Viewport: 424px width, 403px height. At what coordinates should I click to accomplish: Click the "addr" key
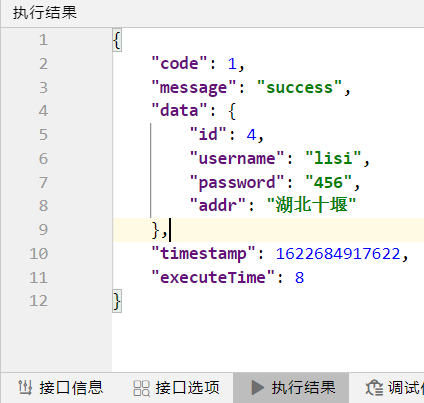(x=218, y=205)
